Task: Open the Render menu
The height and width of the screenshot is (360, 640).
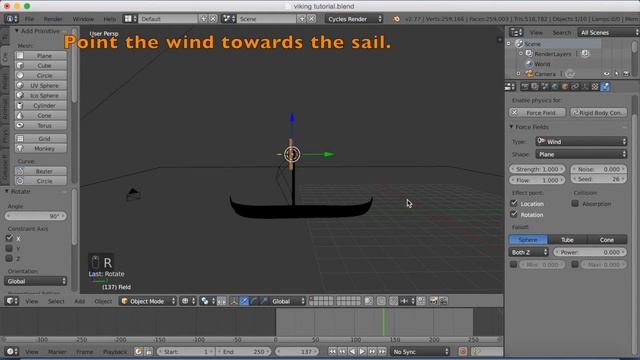Action: point(53,19)
